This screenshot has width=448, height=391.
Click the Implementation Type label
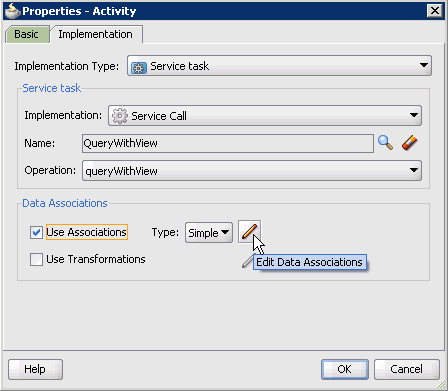coord(67,66)
